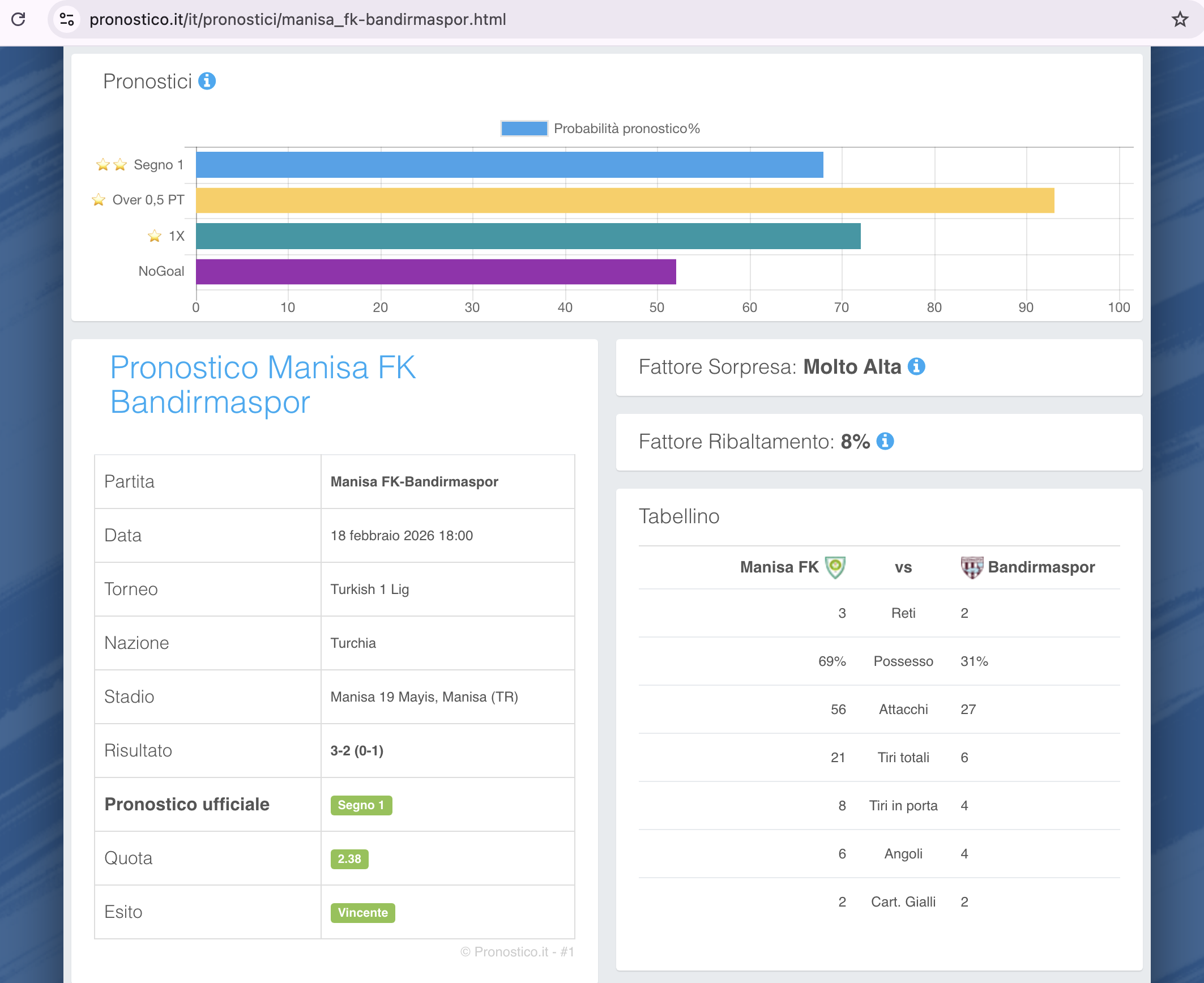Screen dimensions: 1204x983
Task: Click the green Segno 1 badge
Action: point(361,805)
